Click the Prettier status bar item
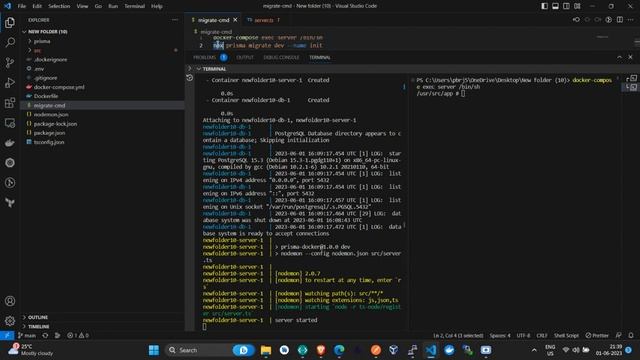The image size is (640, 360). click(597, 336)
